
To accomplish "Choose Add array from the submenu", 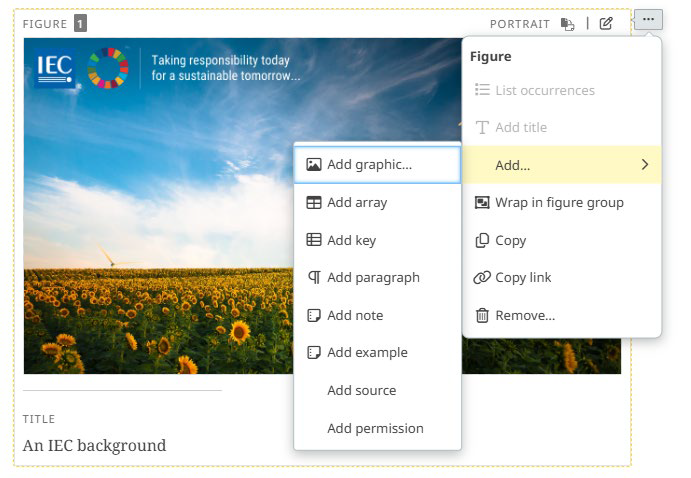I will (x=377, y=202).
